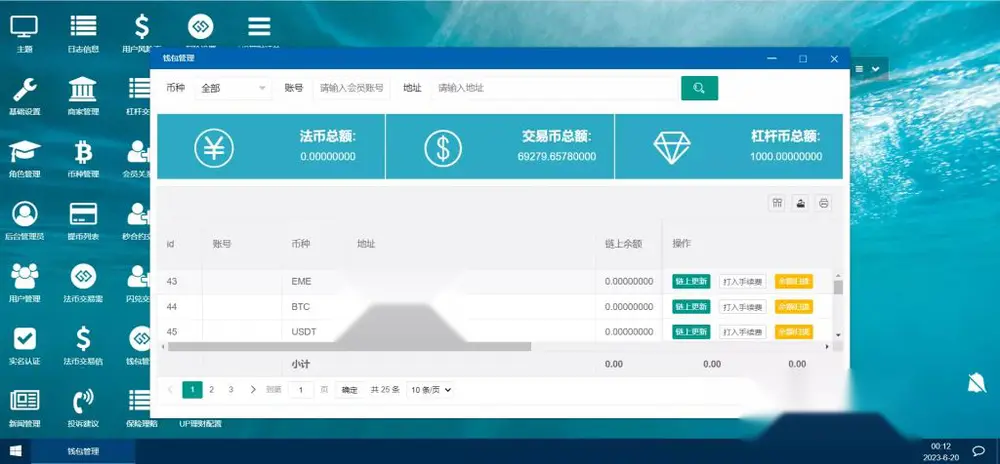
Task: Go to page 2
Action: pyautogui.click(x=212, y=389)
